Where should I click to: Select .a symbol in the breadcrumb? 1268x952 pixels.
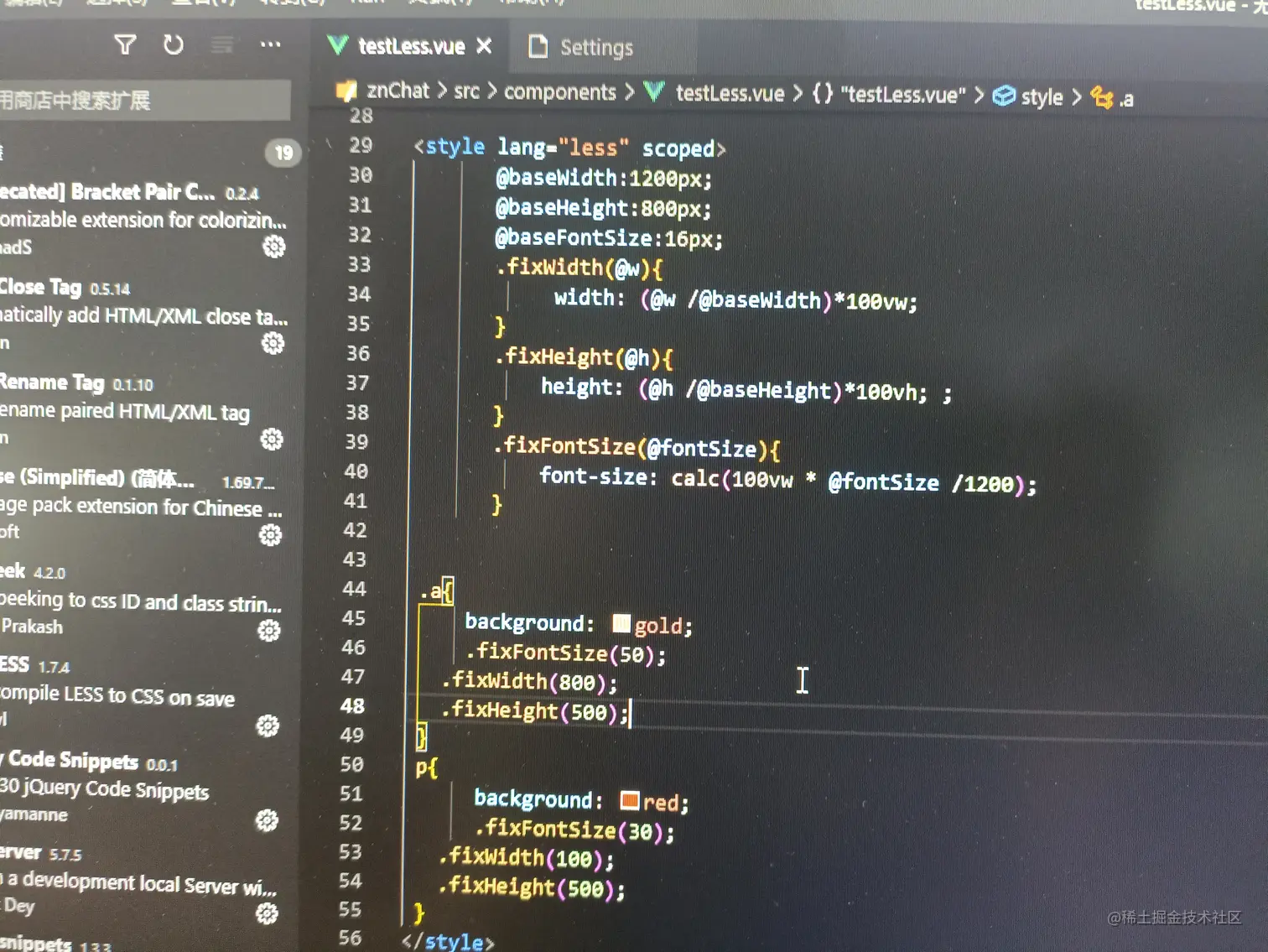click(1125, 99)
